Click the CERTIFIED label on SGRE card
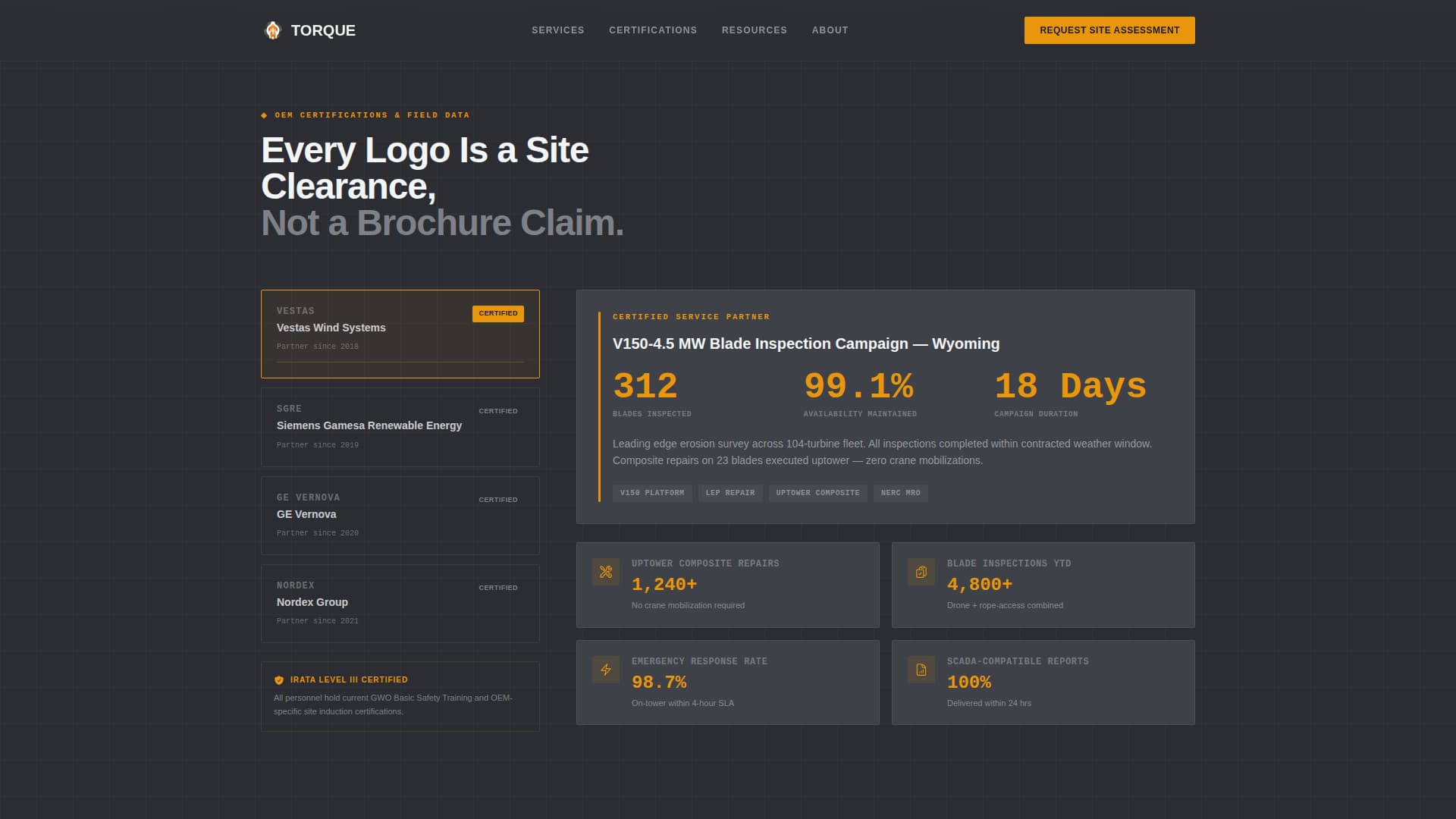The image size is (1456, 819). 498,411
